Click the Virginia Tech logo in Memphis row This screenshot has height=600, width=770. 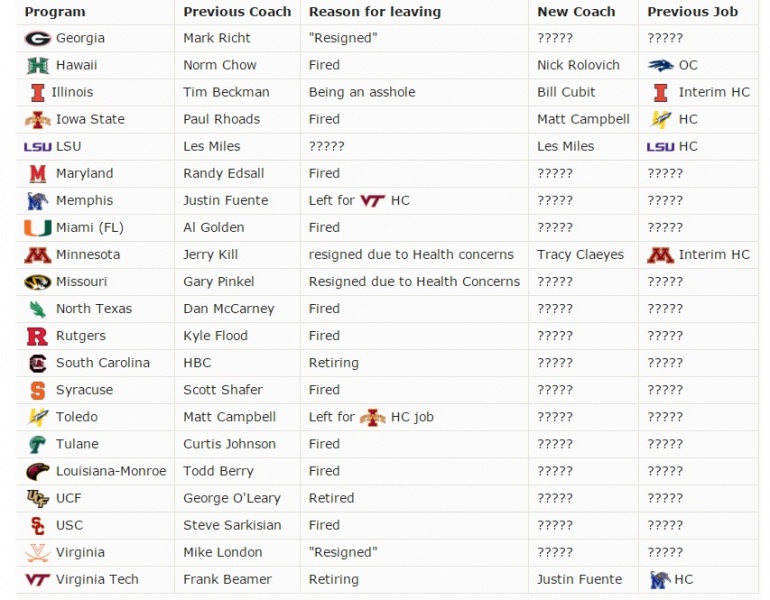[372, 200]
